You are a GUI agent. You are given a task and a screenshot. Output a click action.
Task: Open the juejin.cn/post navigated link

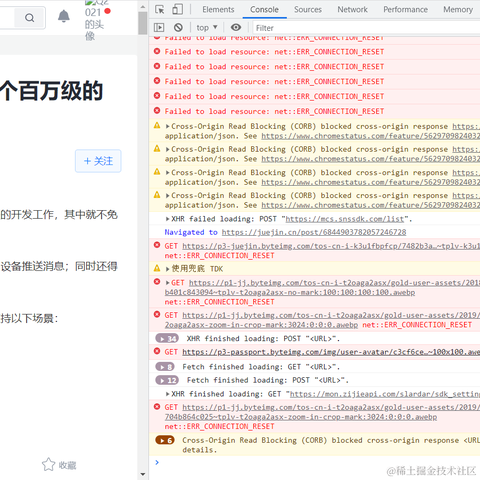314,232
